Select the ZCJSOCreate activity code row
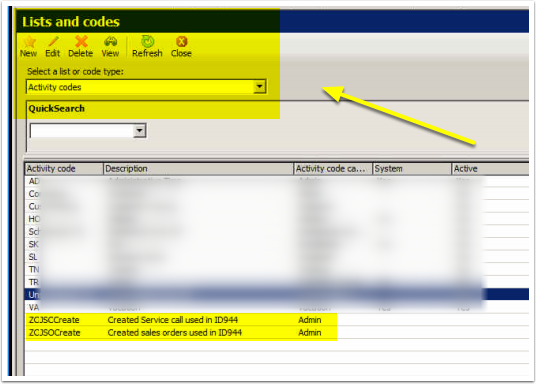 coord(277,333)
